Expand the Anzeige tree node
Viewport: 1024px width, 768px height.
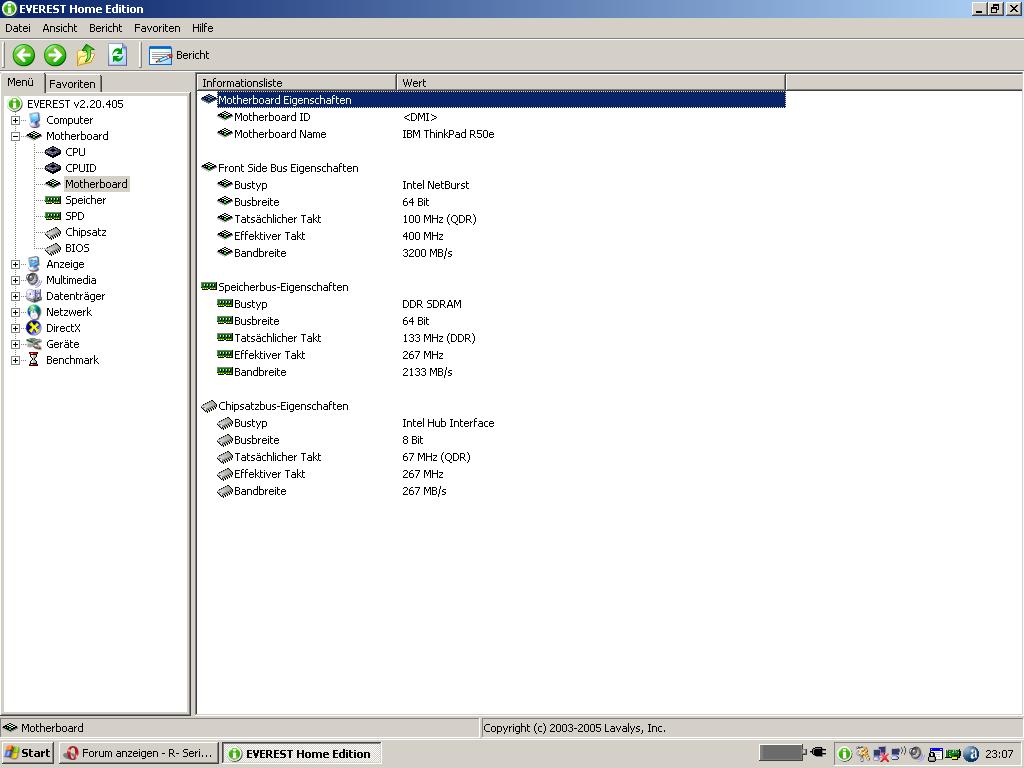16,264
